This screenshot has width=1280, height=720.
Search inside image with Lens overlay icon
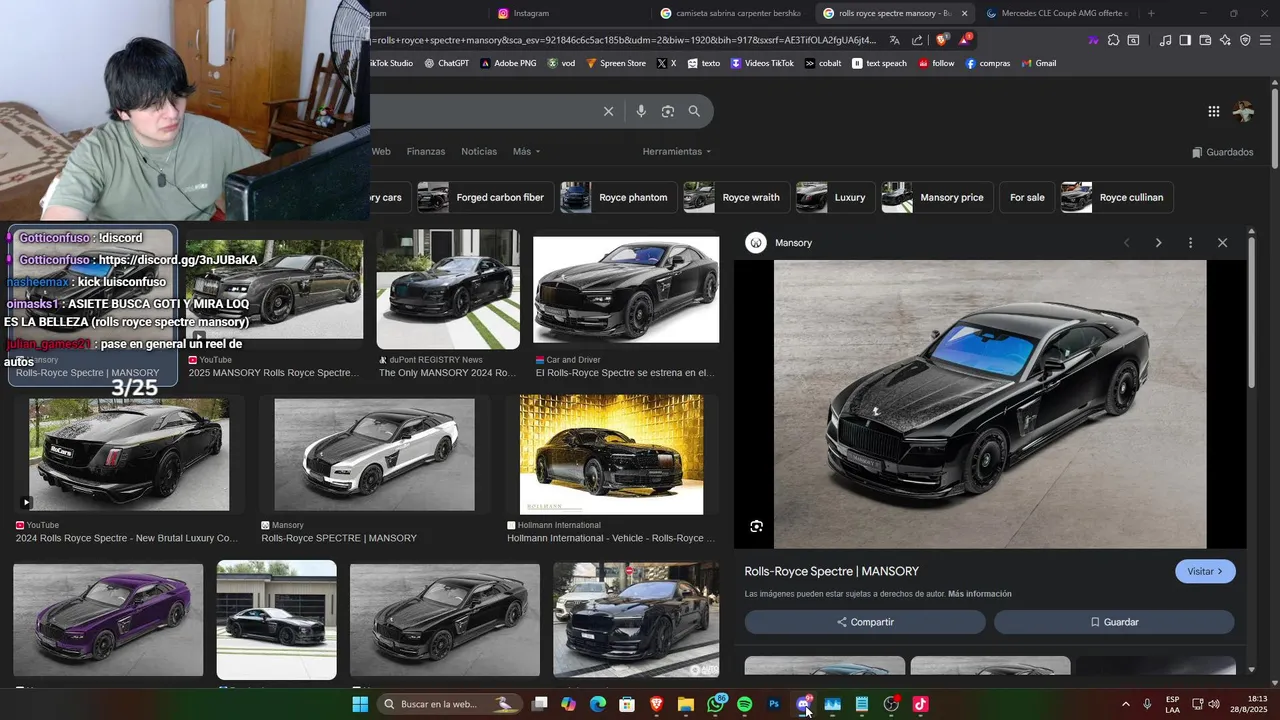[x=757, y=526]
